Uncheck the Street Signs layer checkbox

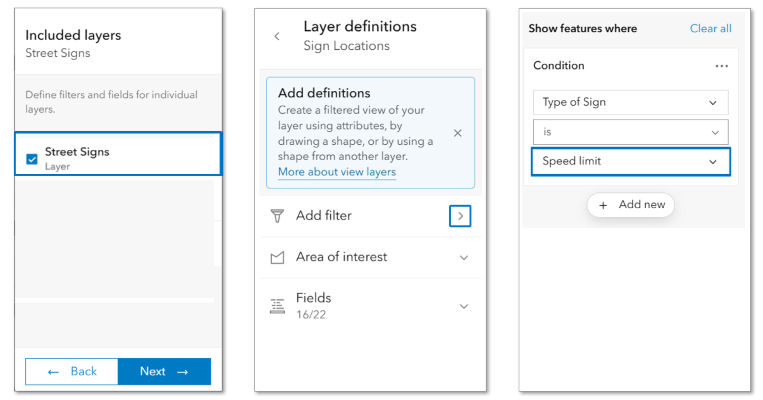coord(32,159)
